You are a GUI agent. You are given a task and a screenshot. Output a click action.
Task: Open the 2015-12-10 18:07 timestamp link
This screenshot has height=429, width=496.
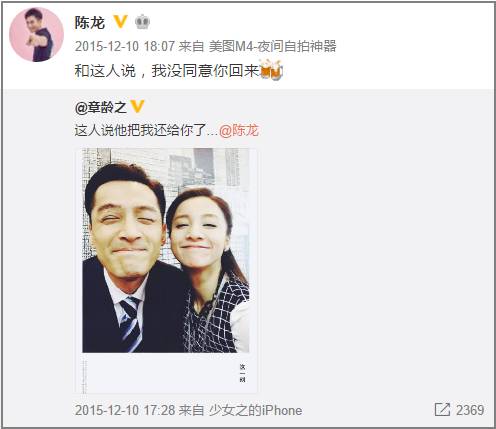coord(125,46)
